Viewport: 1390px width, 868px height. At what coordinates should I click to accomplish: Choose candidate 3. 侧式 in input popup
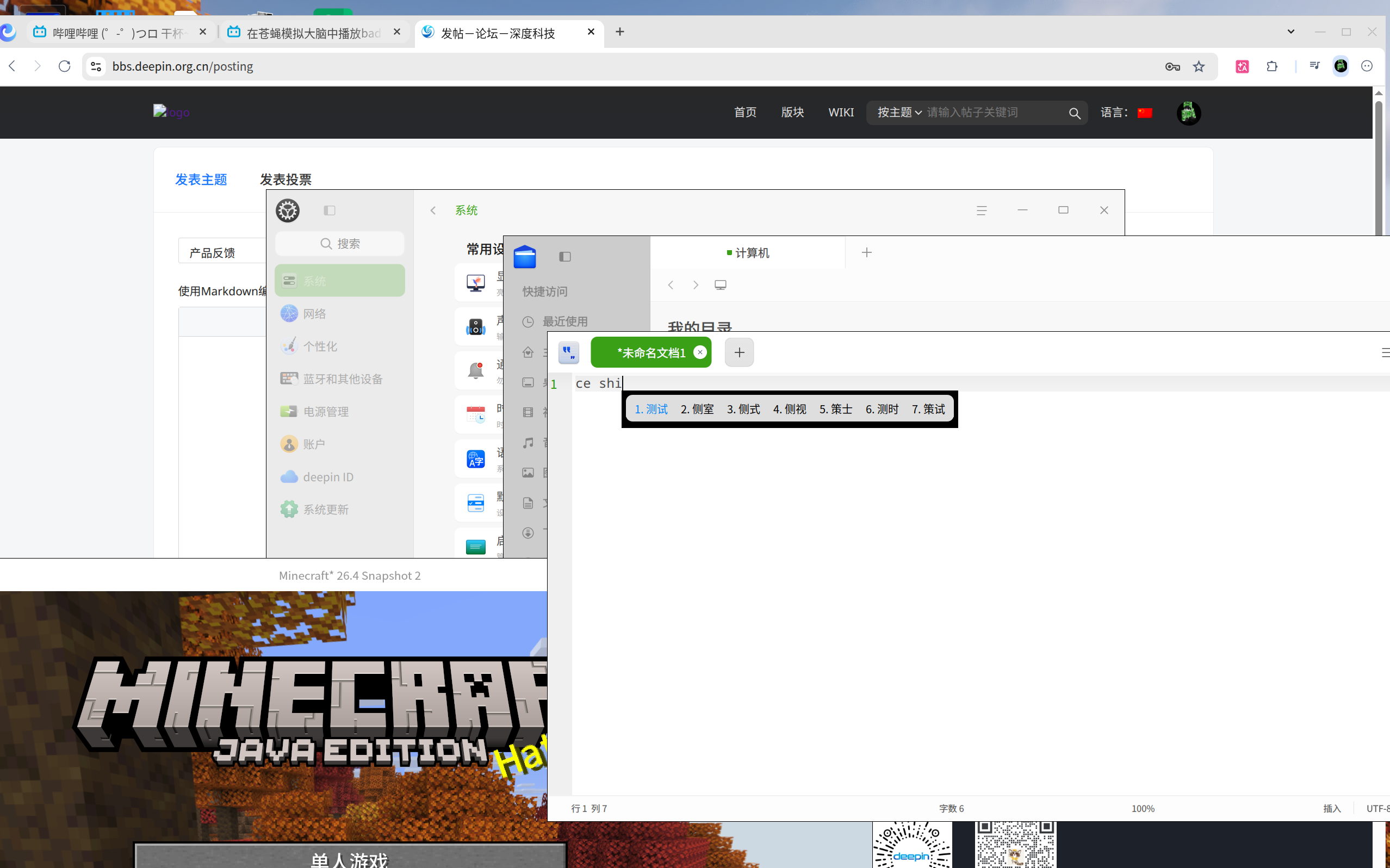(743, 409)
